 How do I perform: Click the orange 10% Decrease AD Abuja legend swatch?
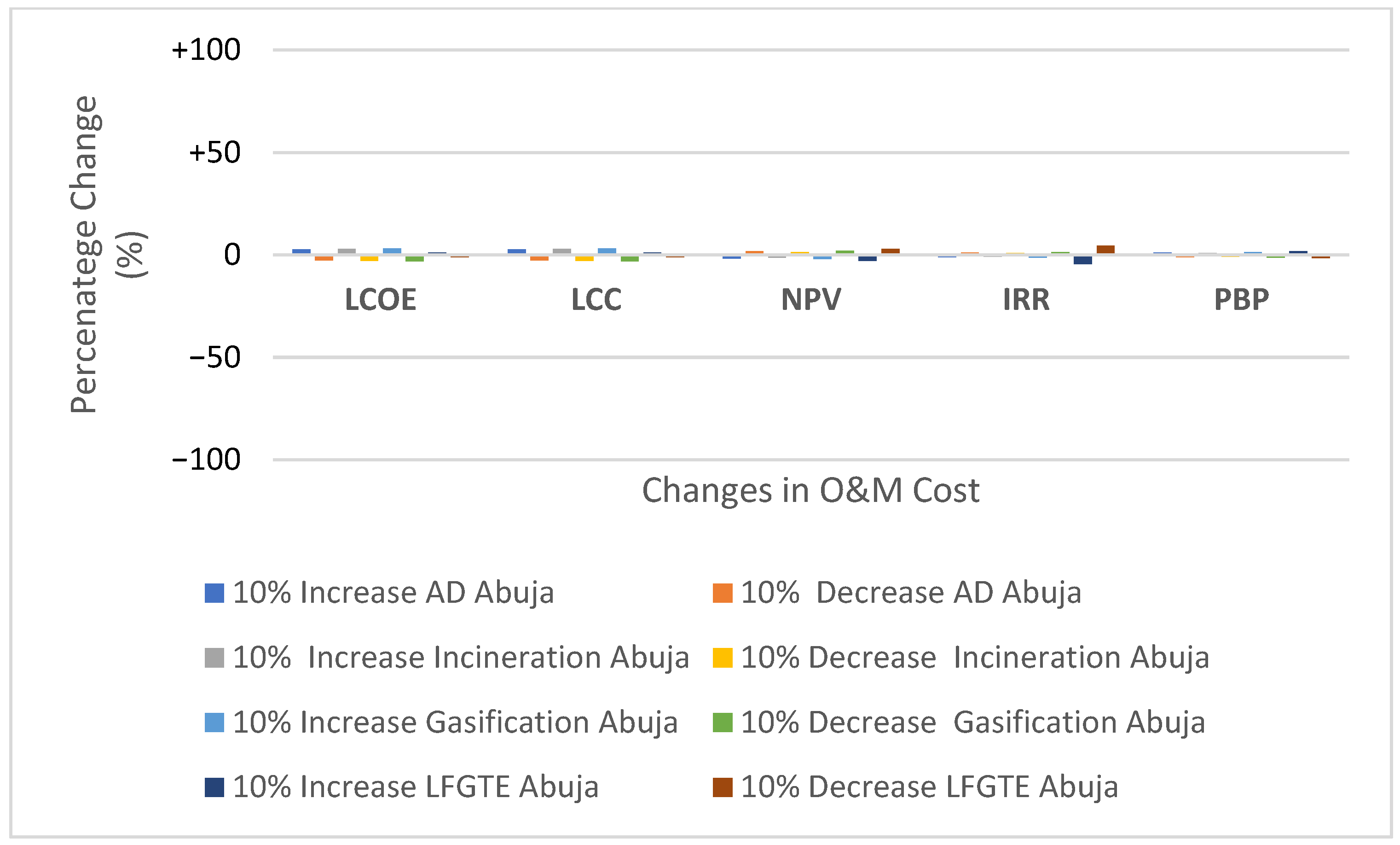coord(722,593)
